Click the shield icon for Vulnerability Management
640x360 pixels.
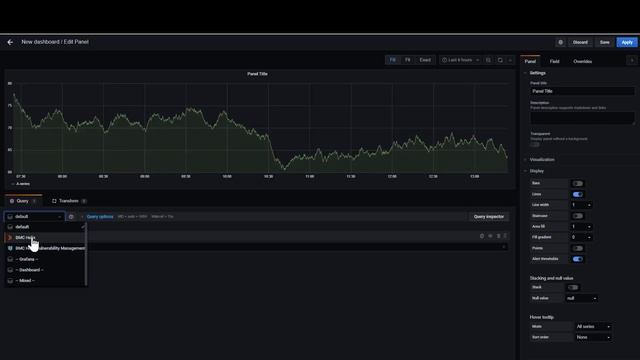coord(10,248)
